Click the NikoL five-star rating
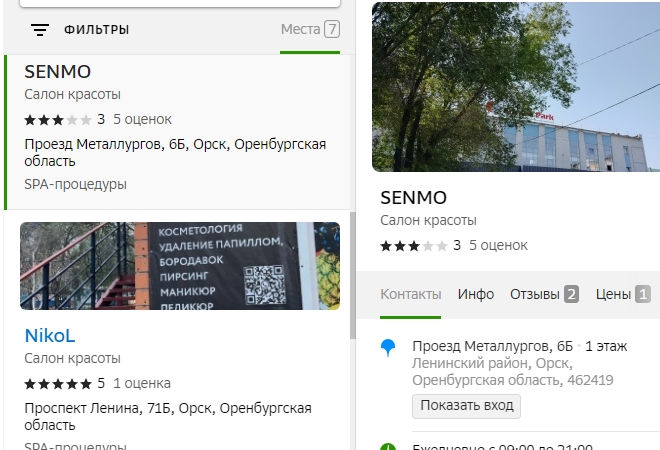660x450 pixels. pos(58,383)
